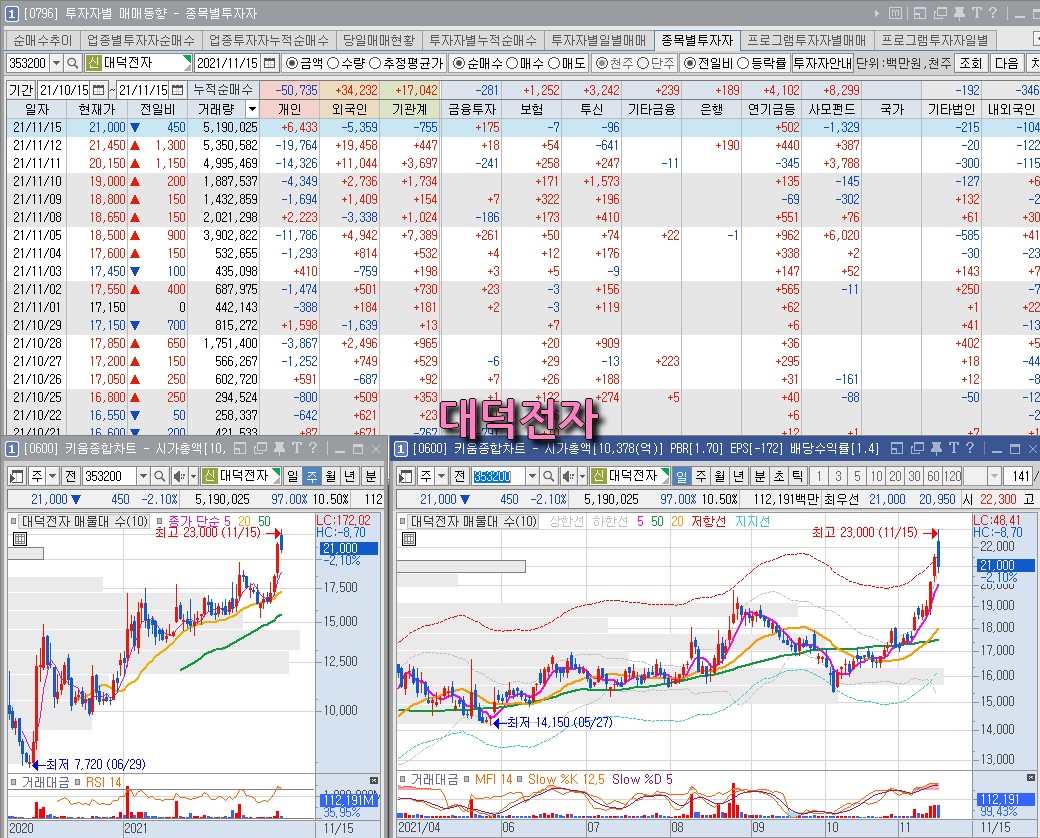
Task: Click the 투자자안내 button
Action: [x=822, y=63]
